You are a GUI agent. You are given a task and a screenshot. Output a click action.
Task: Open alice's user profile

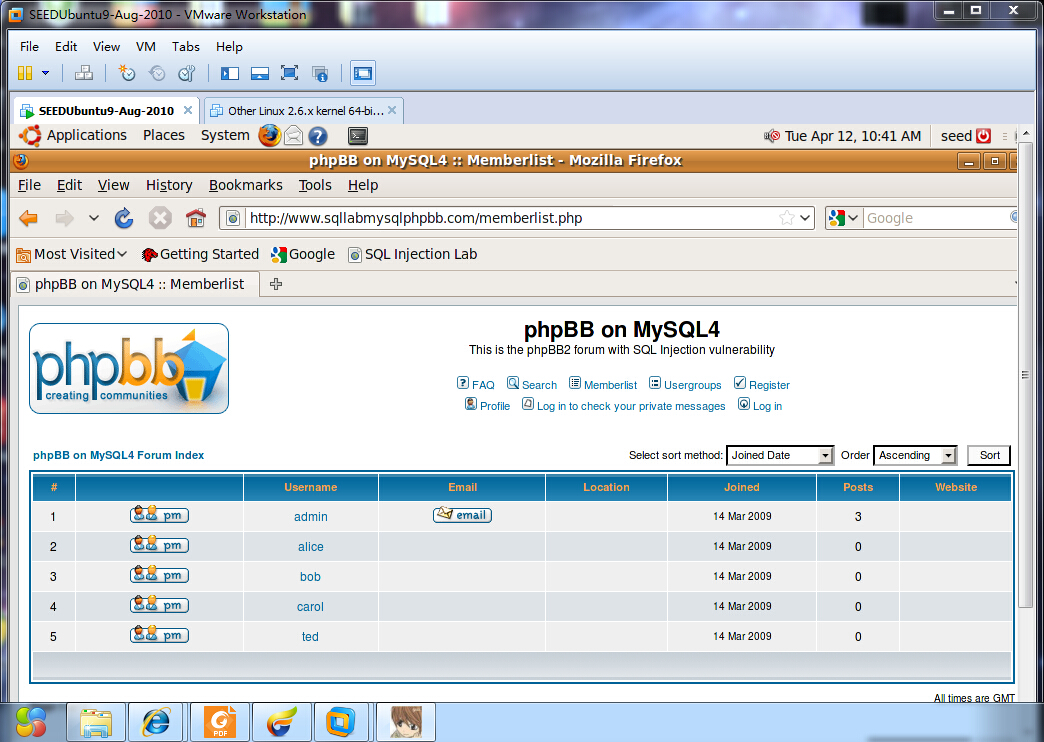pyautogui.click(x=310, y=547)
